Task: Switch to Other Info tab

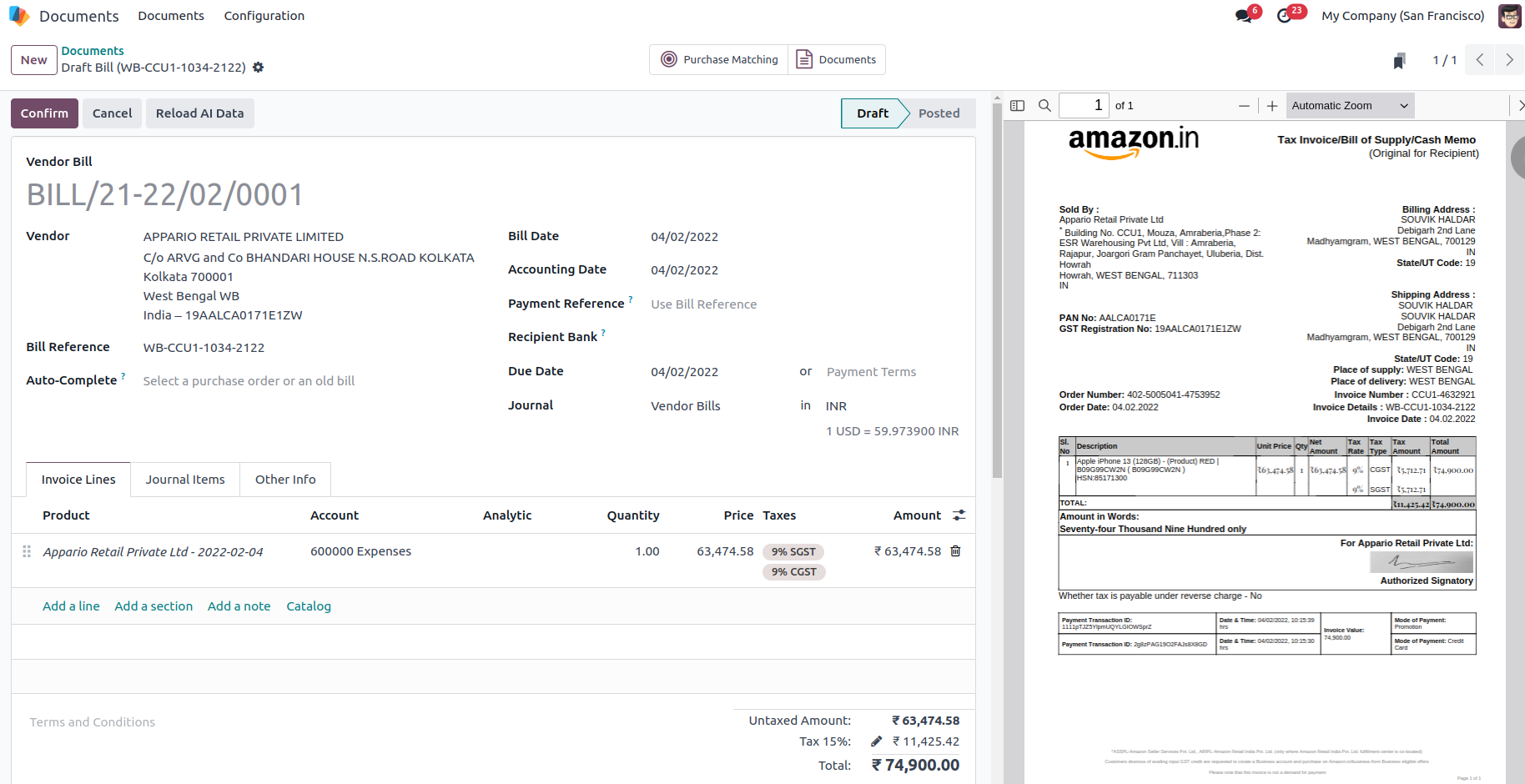Action: (x=285, y=480)
